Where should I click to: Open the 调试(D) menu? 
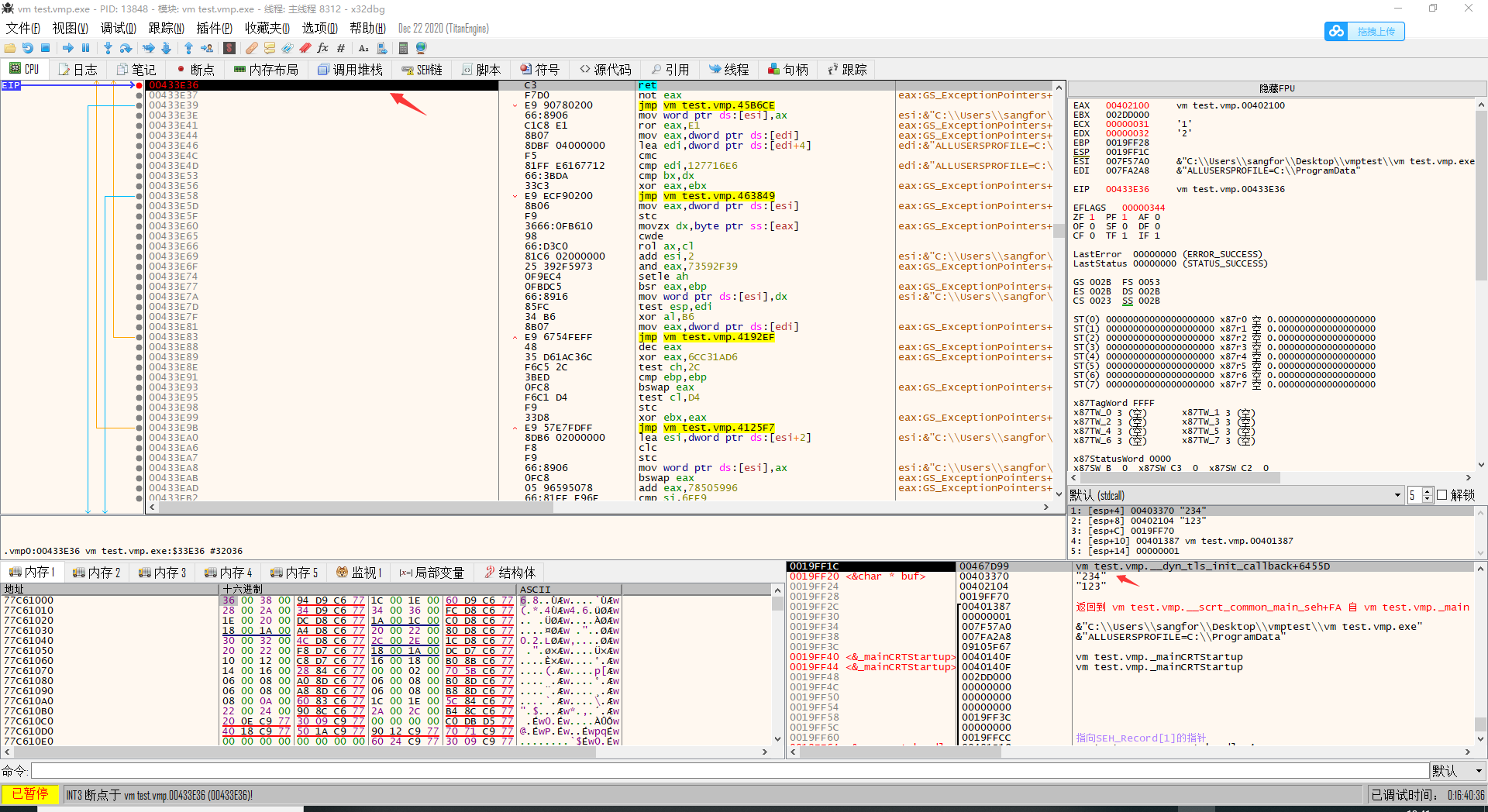tap(118, 28)
